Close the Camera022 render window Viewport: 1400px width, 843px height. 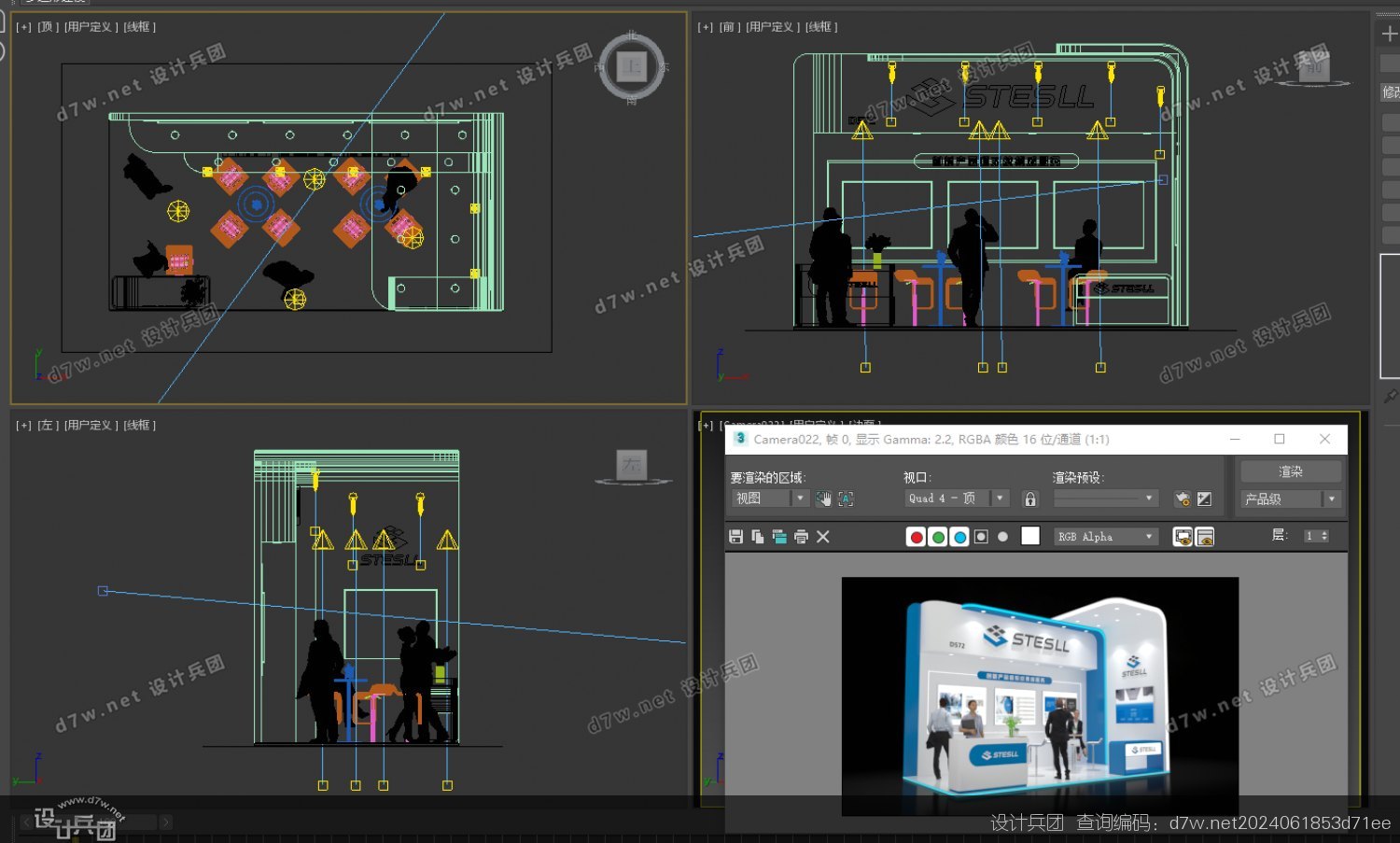click(1324, 439)
